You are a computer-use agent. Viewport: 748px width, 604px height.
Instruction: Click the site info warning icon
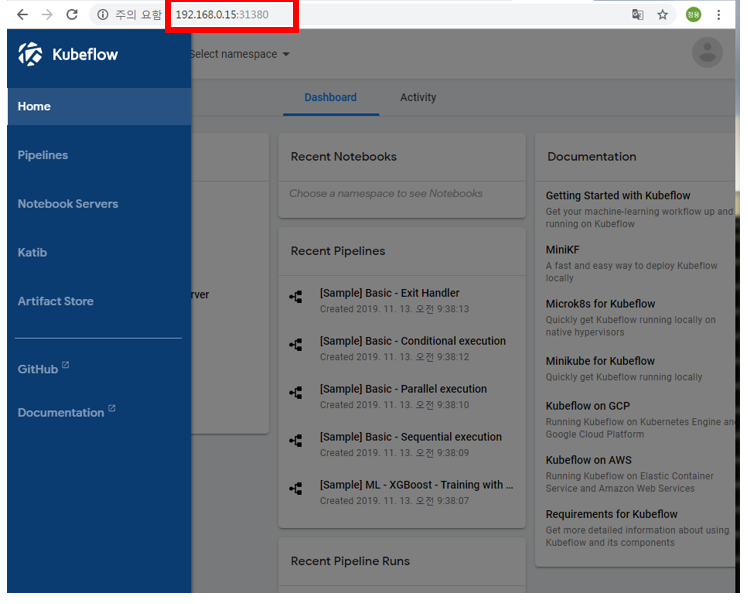103,15
